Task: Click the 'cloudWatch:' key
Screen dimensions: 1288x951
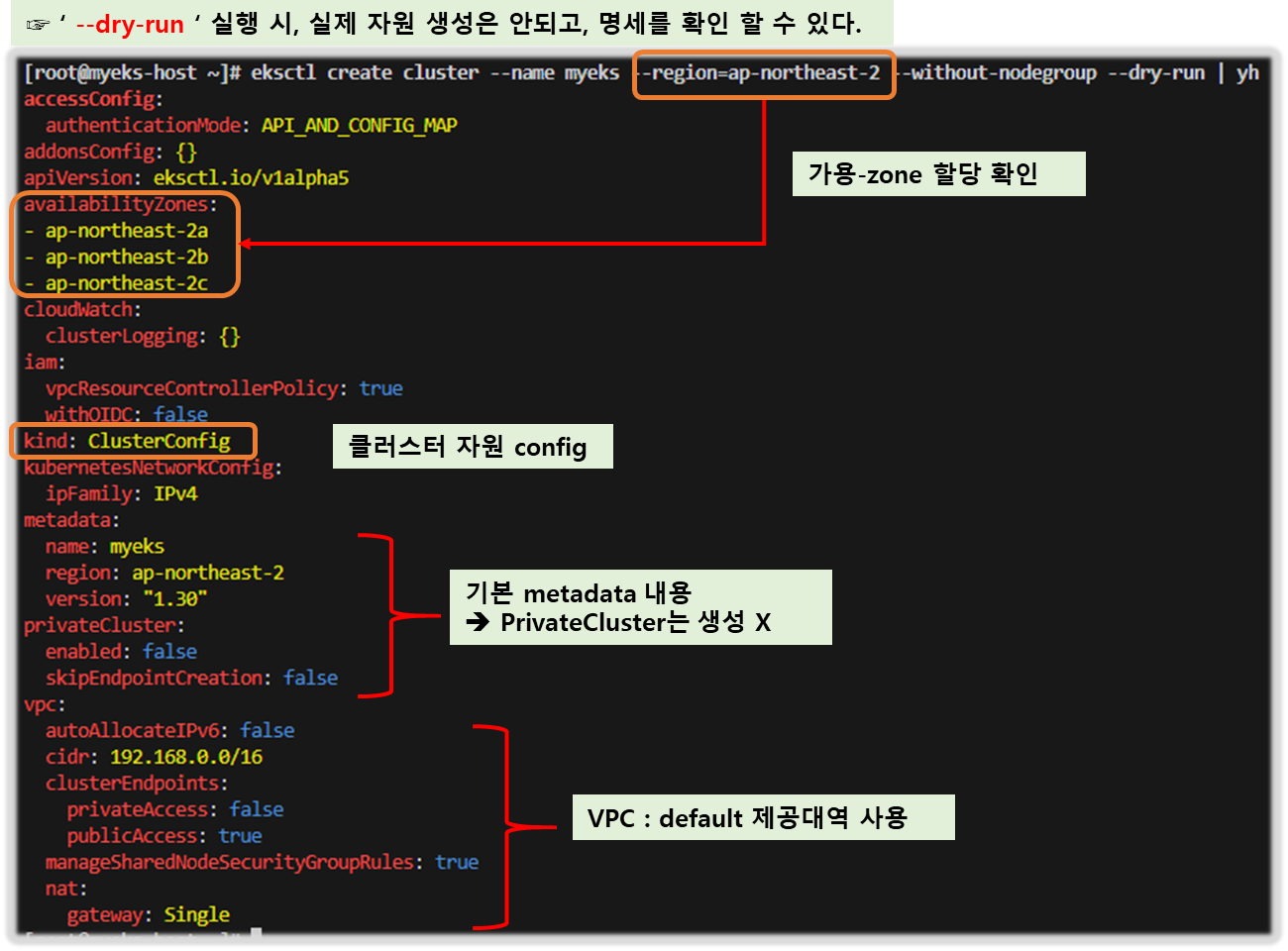Action: click(82, 309)
